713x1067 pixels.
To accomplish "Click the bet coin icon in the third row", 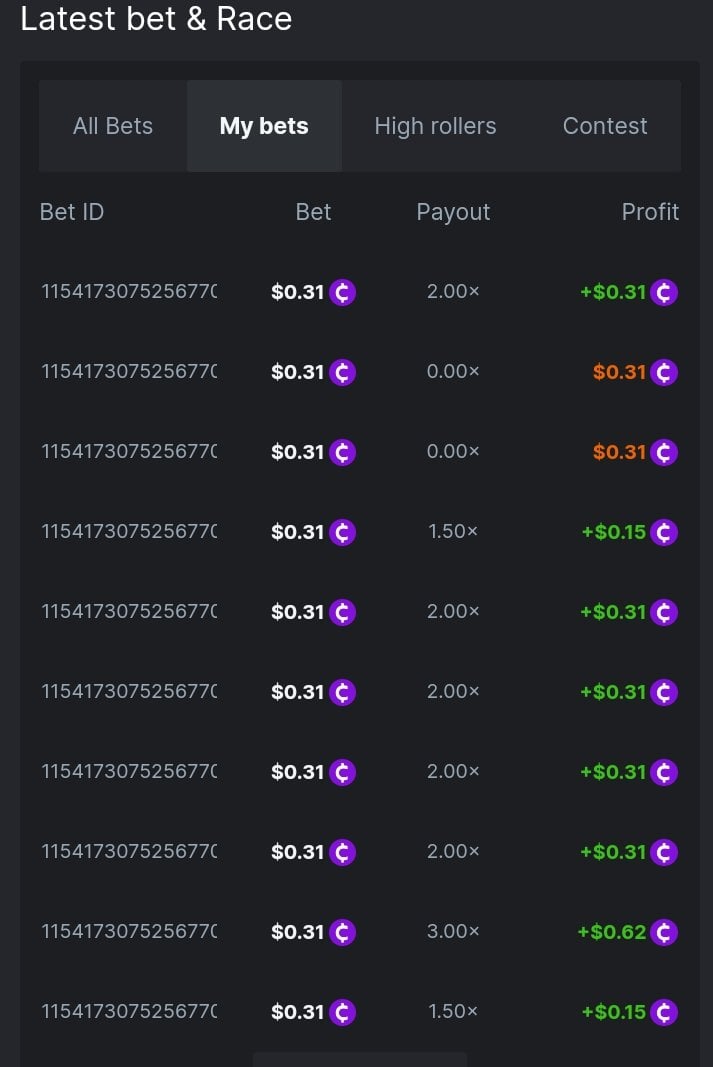I will pos(343,452).
